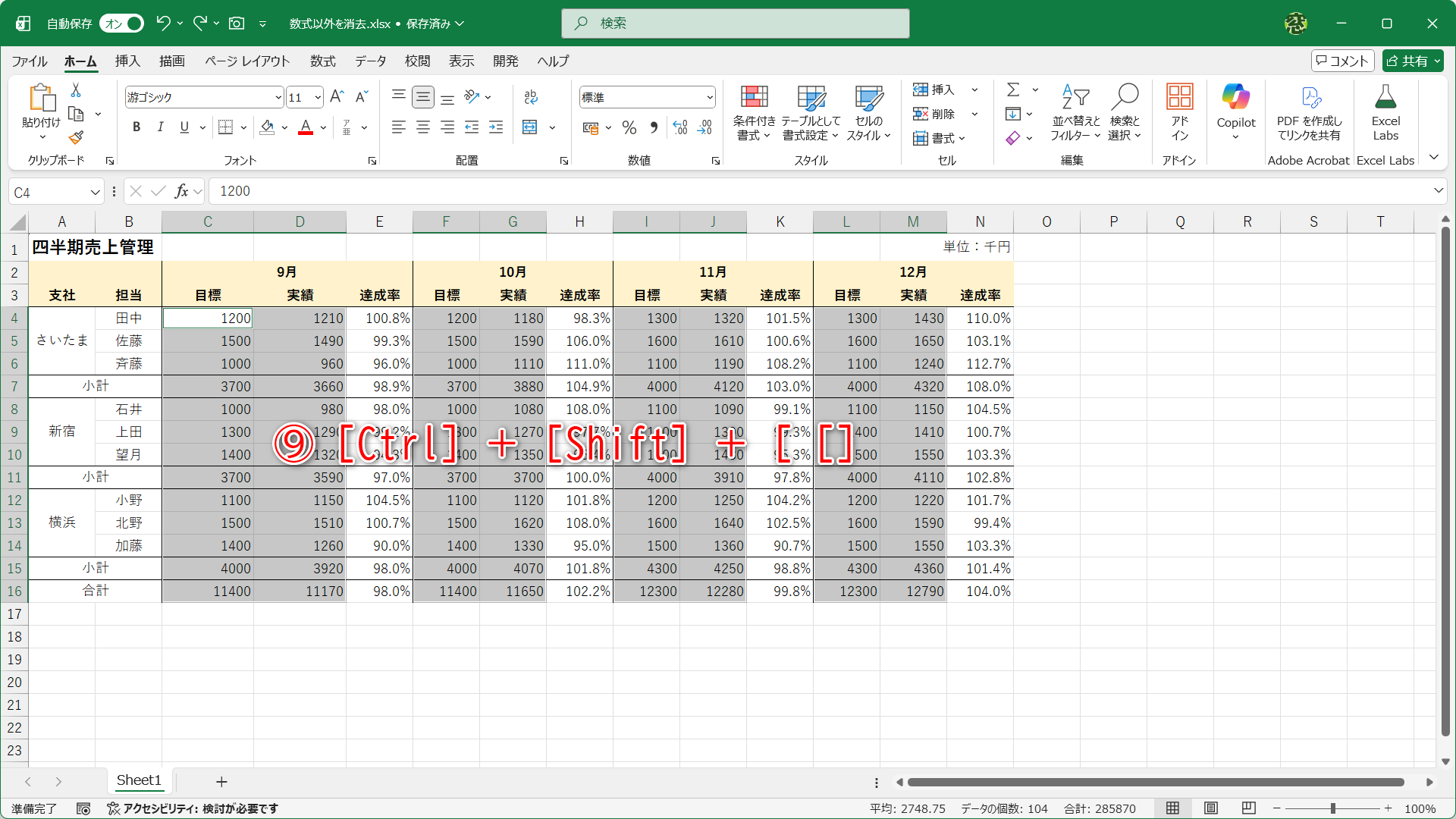Switch to the 数式 ribbon tab
Viewport: 1456px width, 819px height.
pos(322,61)
